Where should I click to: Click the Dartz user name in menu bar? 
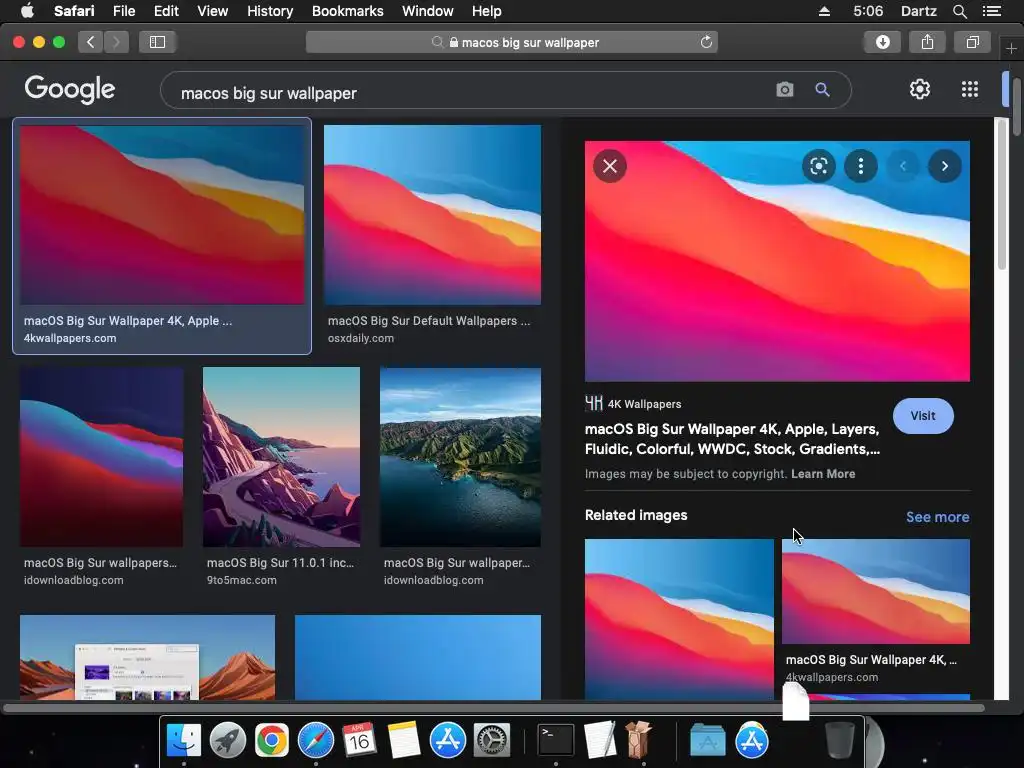918,11
